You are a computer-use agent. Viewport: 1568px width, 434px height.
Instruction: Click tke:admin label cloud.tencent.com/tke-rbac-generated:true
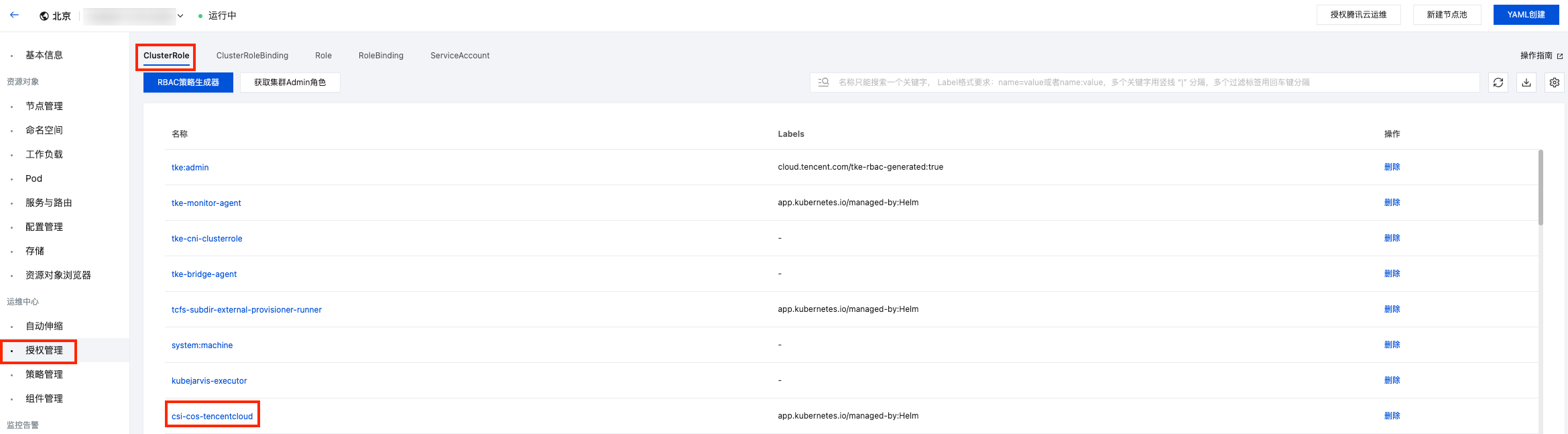(x=860, y=167)
